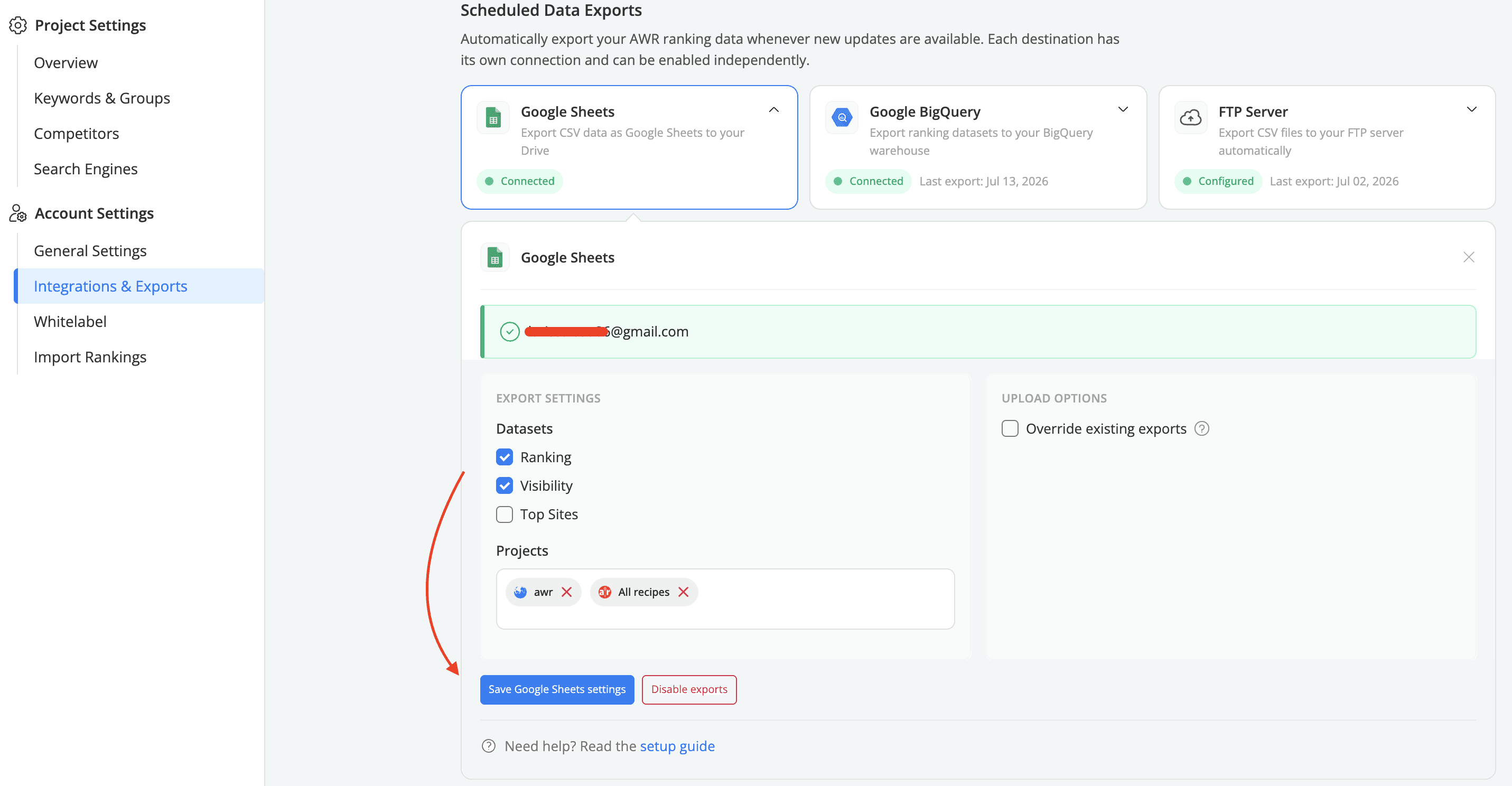Click the All recipes project favicon

click(604, 592)
